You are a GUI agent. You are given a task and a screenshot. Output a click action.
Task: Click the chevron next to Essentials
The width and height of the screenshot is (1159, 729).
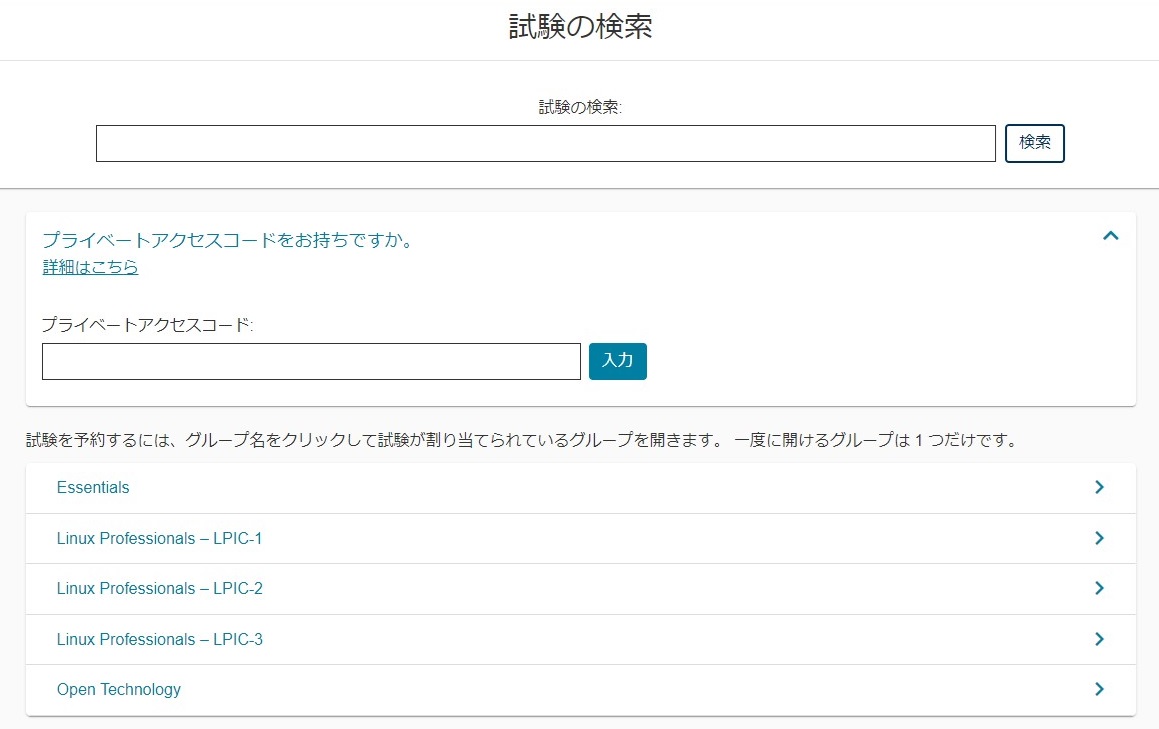[x=1098, y=487]
